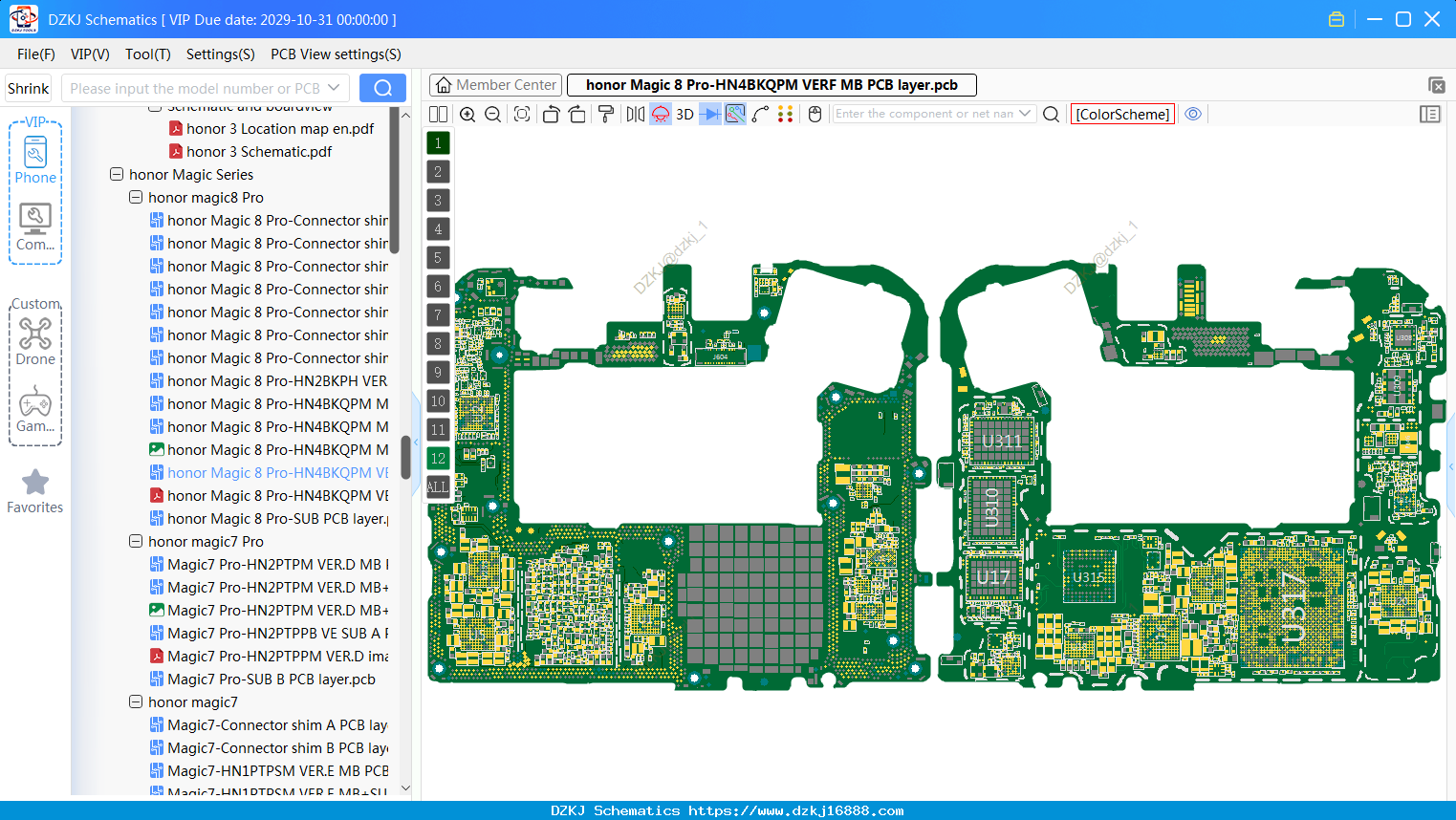Viewport: 1456px width, 820px height.
Task: Click the split view icon in PCB toolbar
Action: [438, 114]
